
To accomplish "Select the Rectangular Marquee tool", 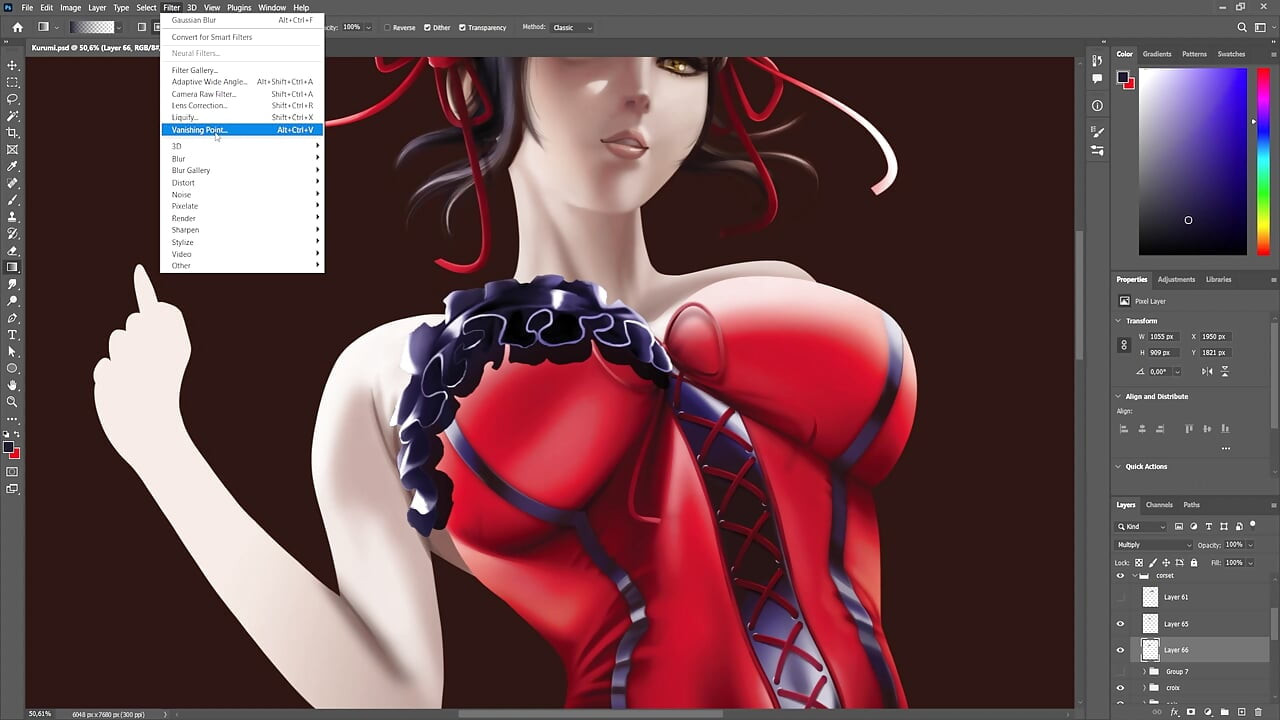I will 13,82.
